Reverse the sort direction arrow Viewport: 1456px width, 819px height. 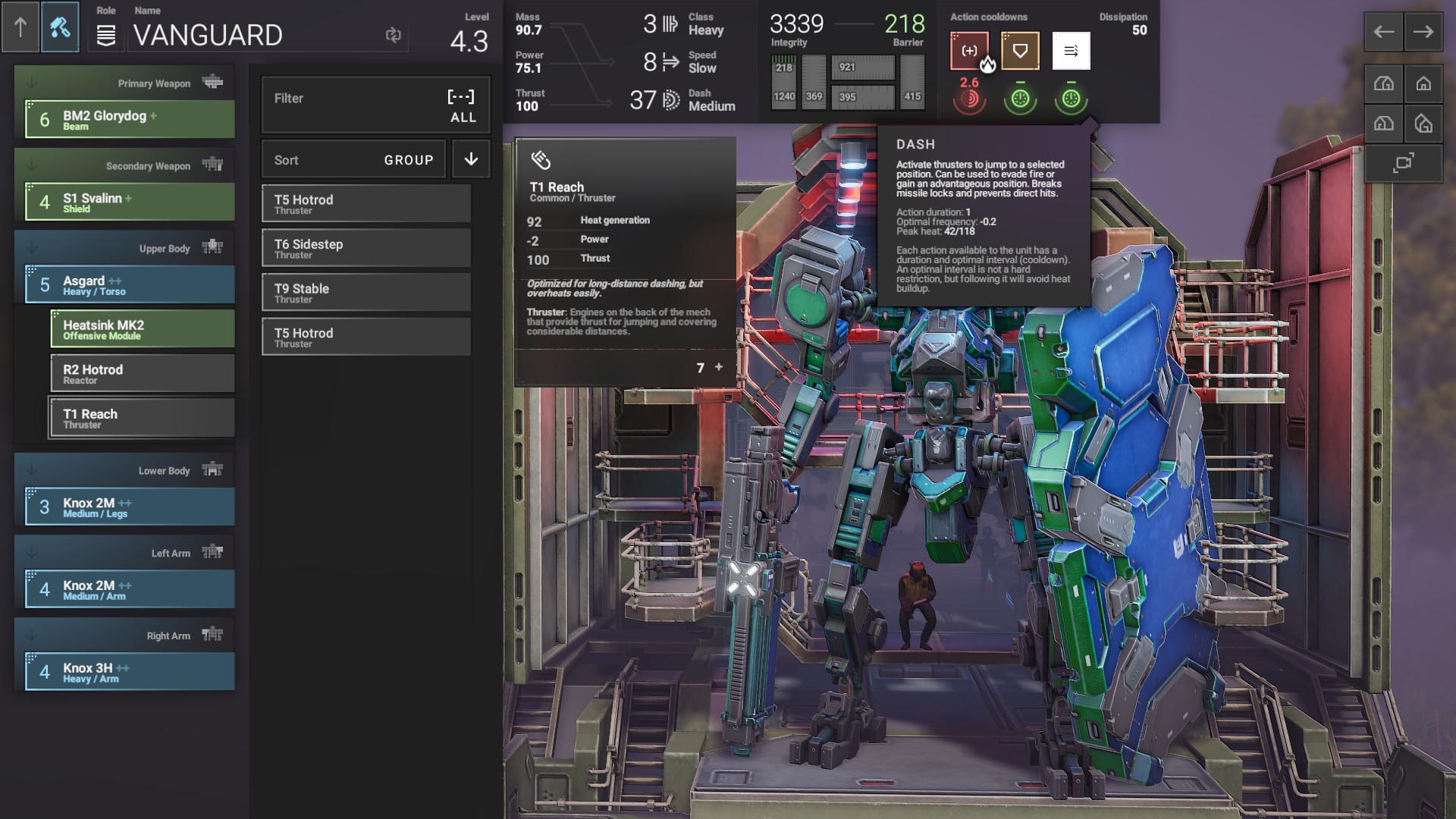pyautogui.click(x=471, y=159)
